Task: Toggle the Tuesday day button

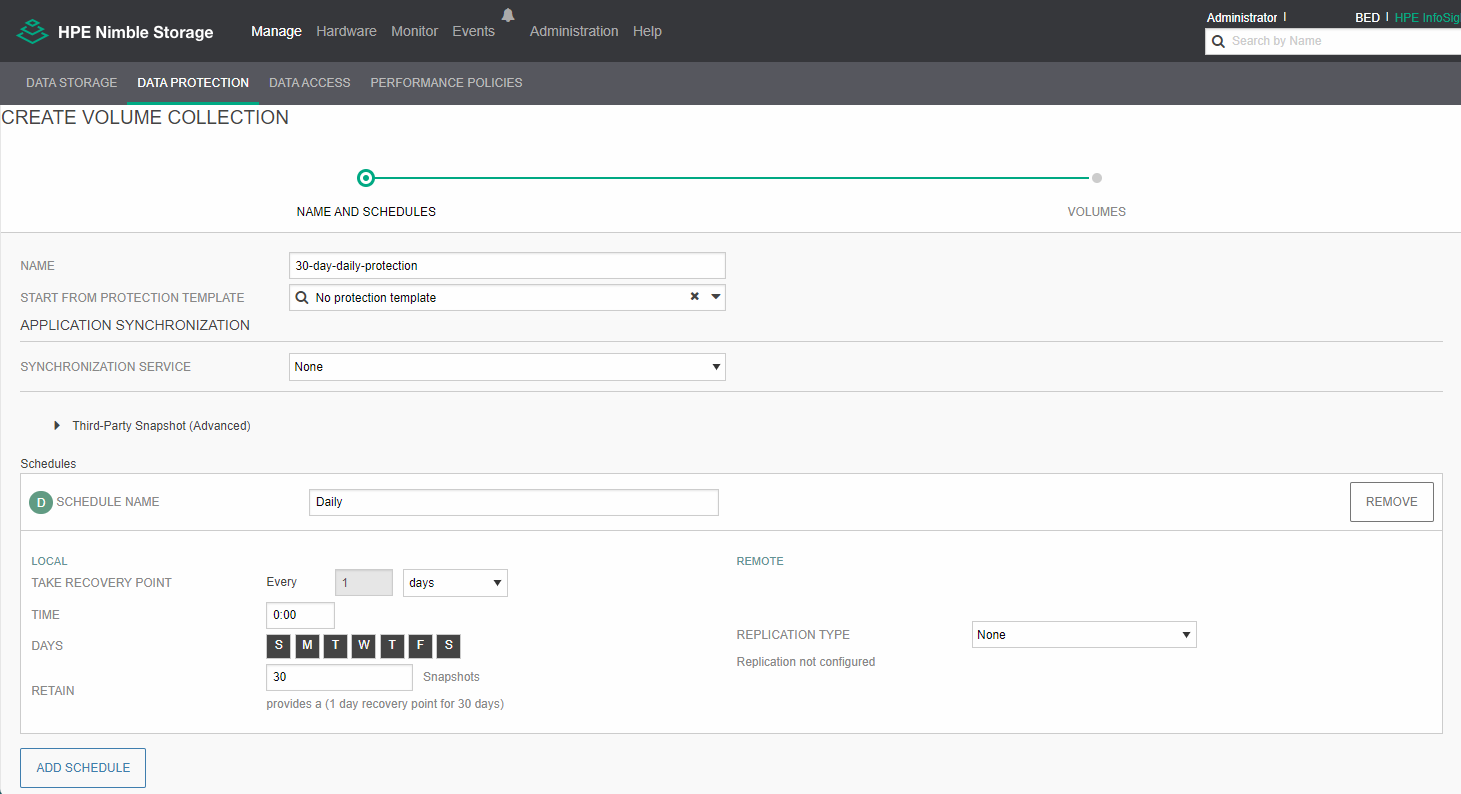Action: [x=335, y=646]
